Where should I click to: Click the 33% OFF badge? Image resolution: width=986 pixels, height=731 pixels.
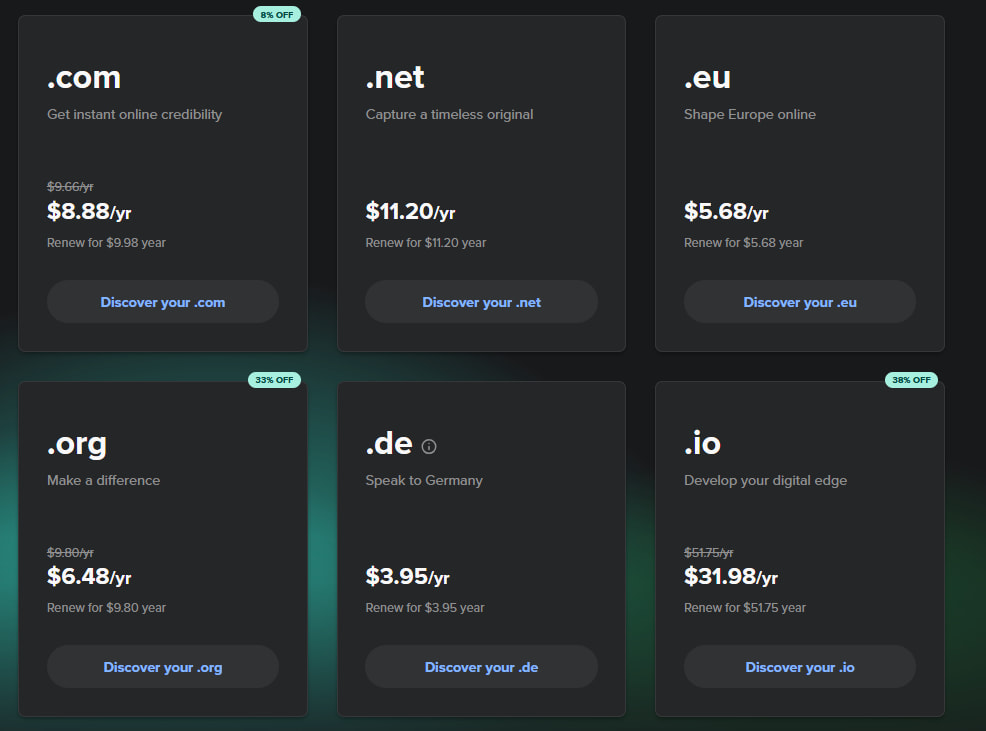click(274, 380)
